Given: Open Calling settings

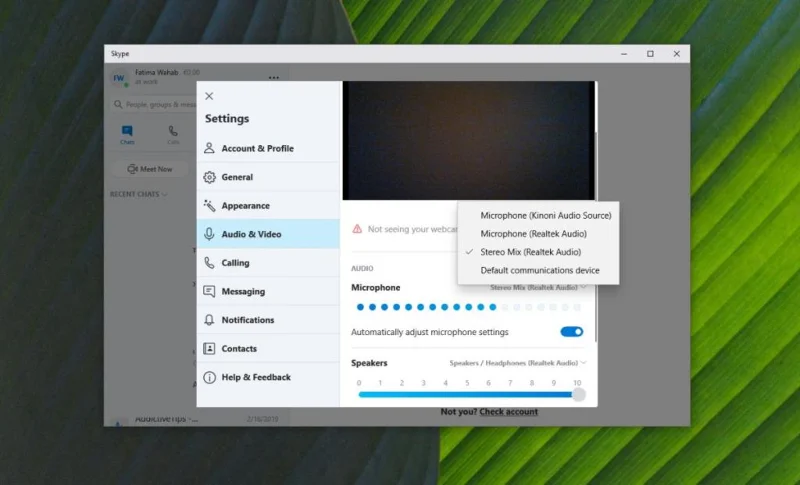Looking at the screenshot, I should click(x=268, y=263).
